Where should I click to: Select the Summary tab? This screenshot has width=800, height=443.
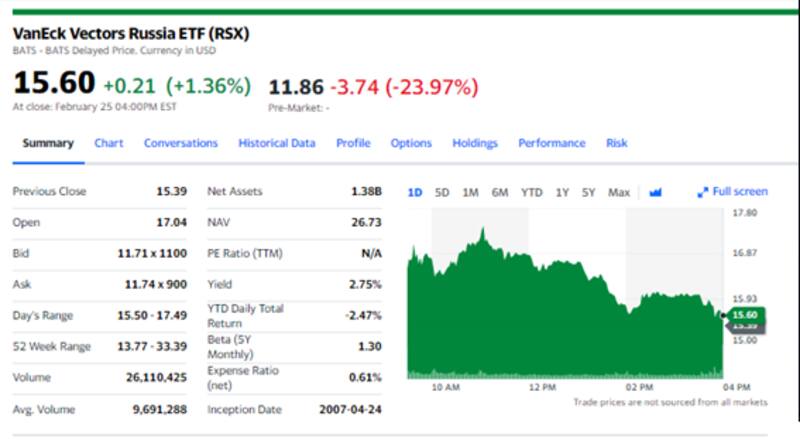pyautogui.click(x=48, y=143)
